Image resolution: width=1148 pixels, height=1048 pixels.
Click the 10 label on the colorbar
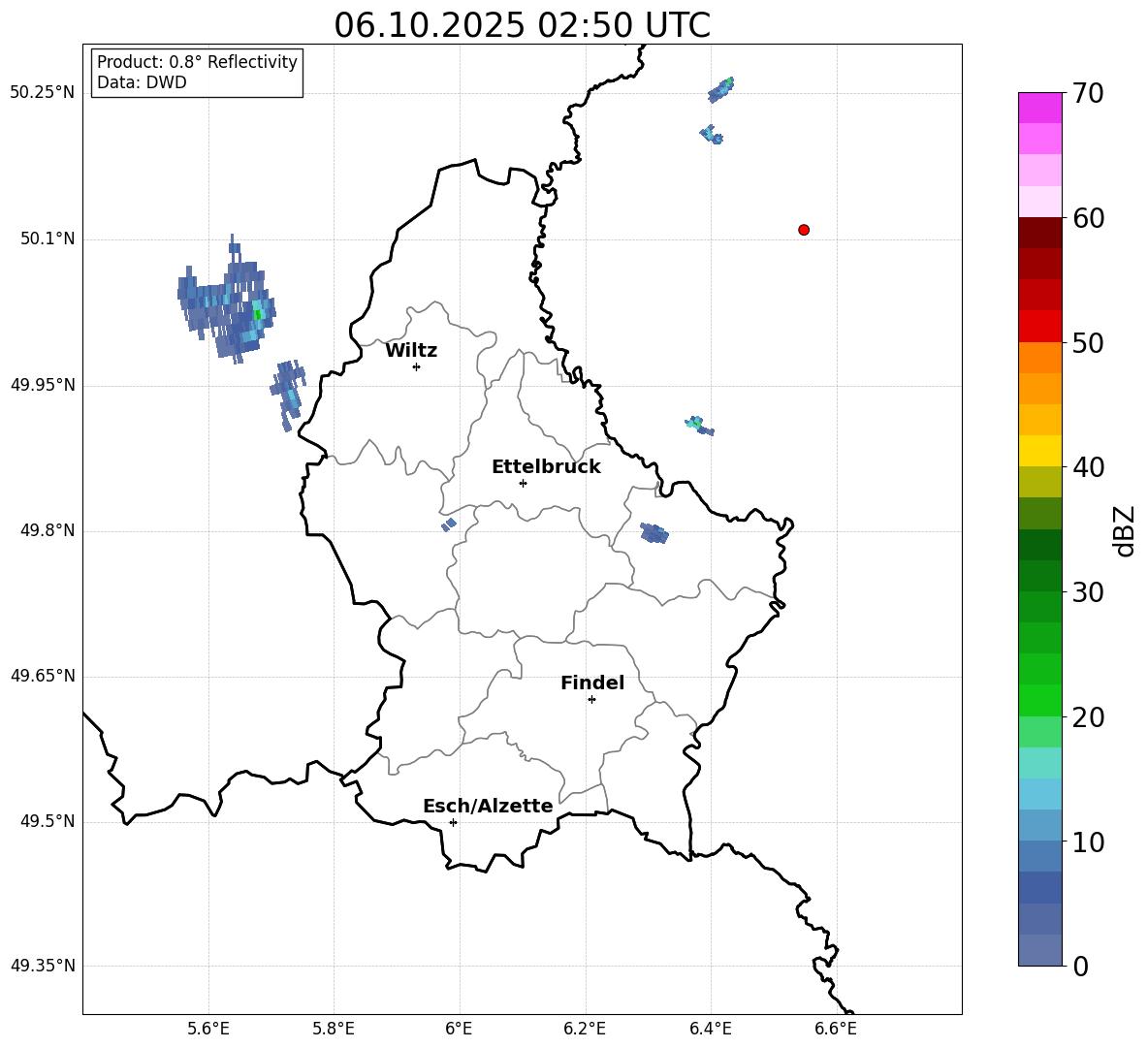[x=1087, y=842]
